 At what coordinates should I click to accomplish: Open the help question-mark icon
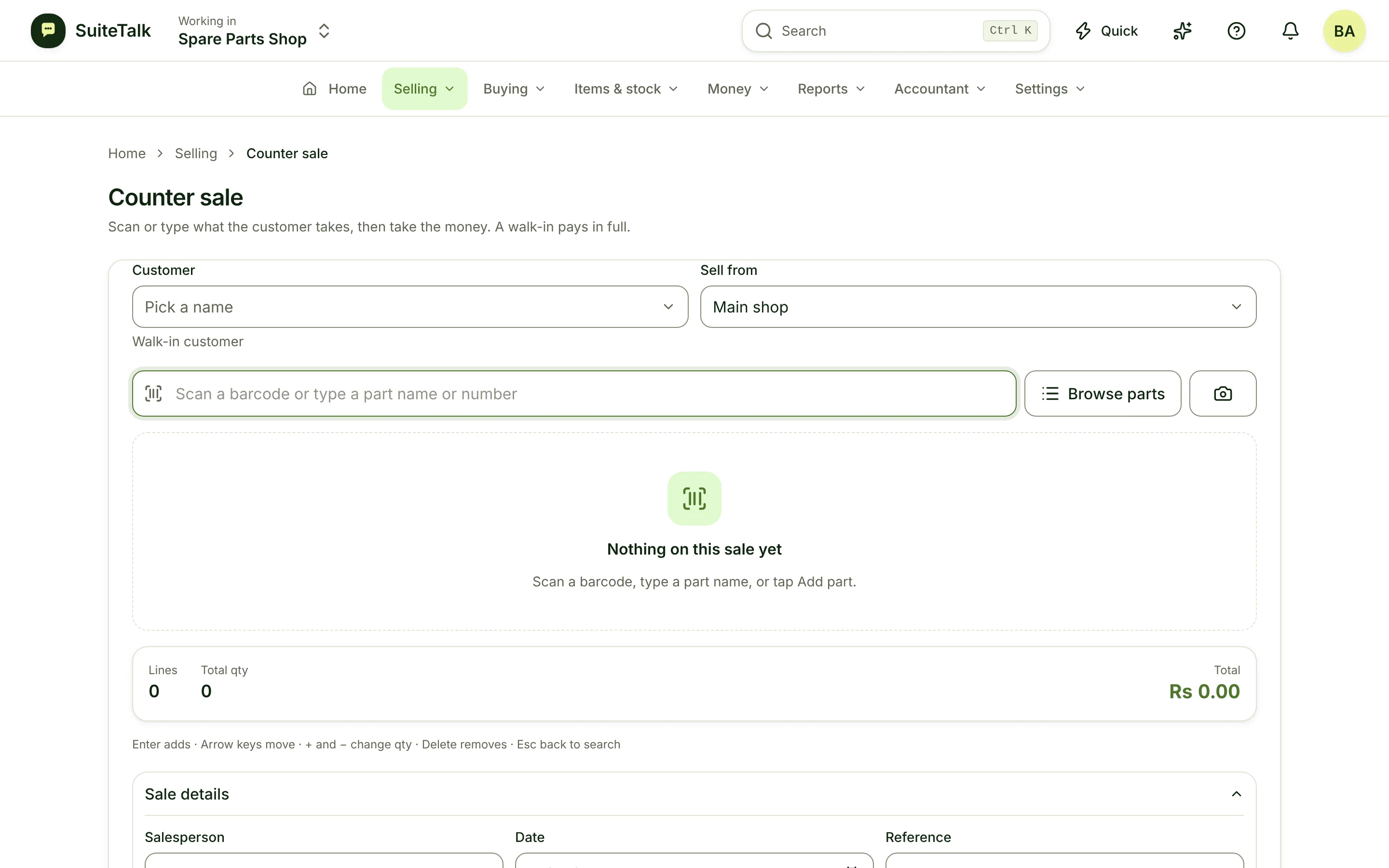click(1236, 31)
